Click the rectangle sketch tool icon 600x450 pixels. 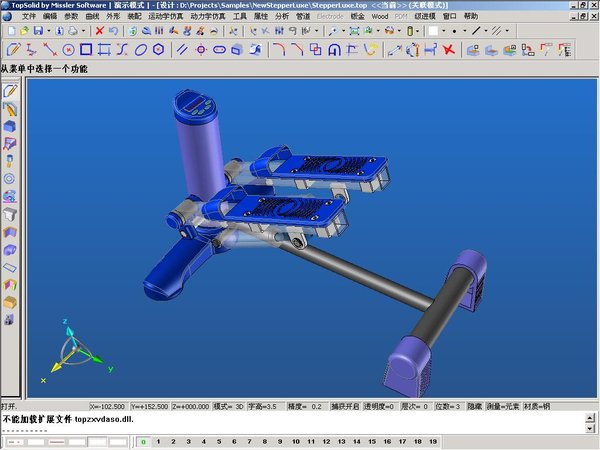(x=86, y=49)
